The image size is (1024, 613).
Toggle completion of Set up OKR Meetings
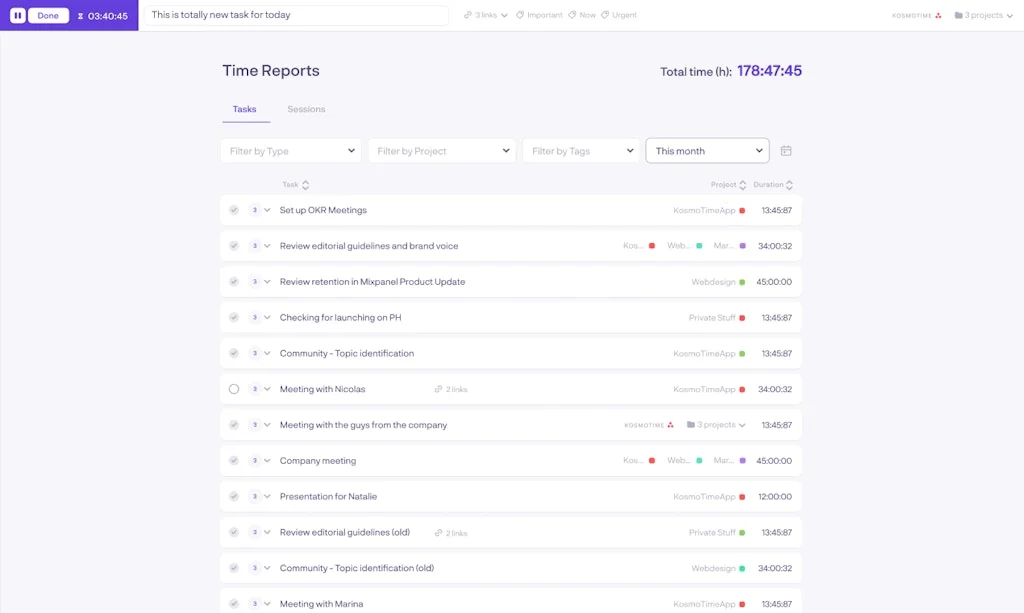point(234,210)
